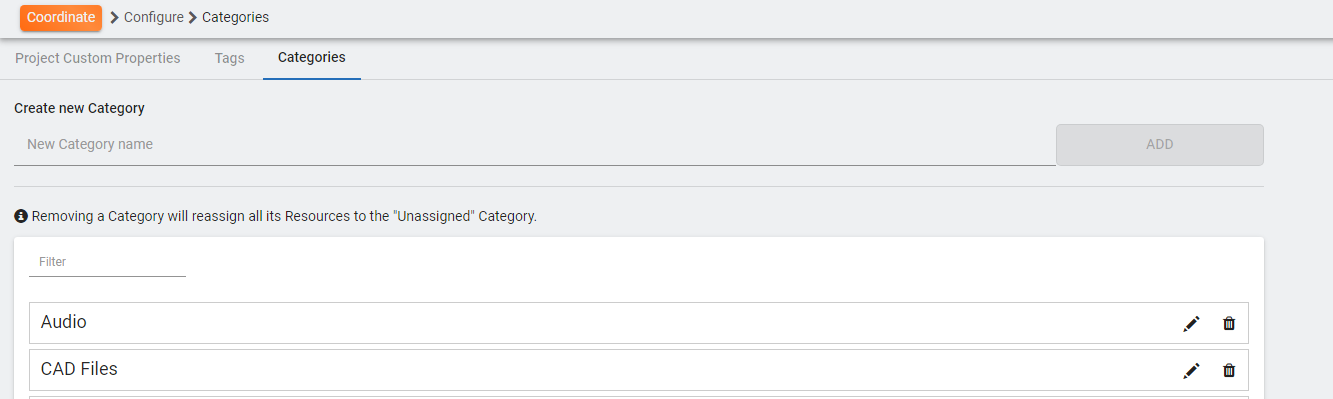Image resolution: width=1333 pixels, height=399 pixels.
Task: Remove CAD Files with the trash icon
Action: (x=1229, y=370)
